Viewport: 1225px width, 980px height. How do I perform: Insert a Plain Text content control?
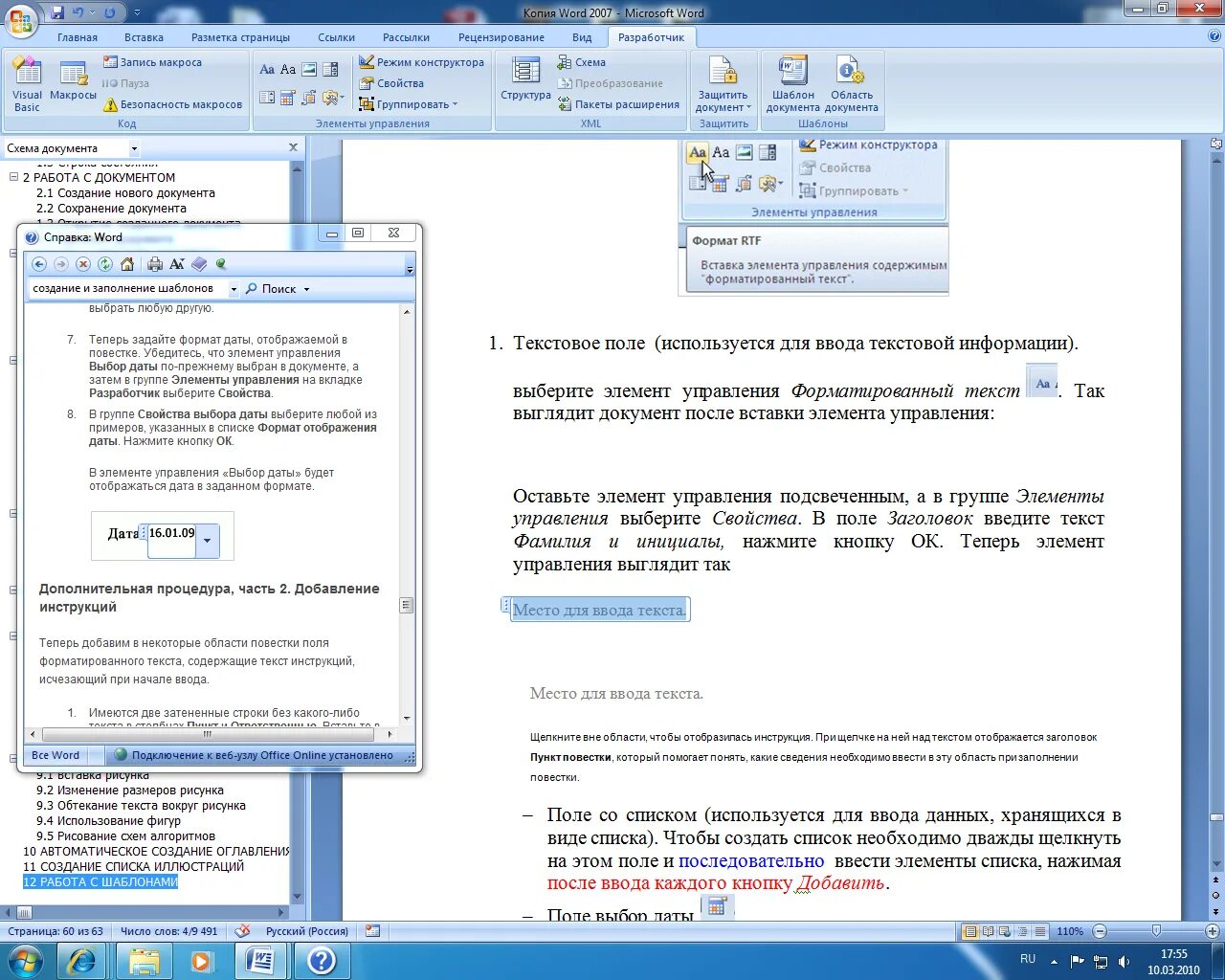(x=288, y=70)
